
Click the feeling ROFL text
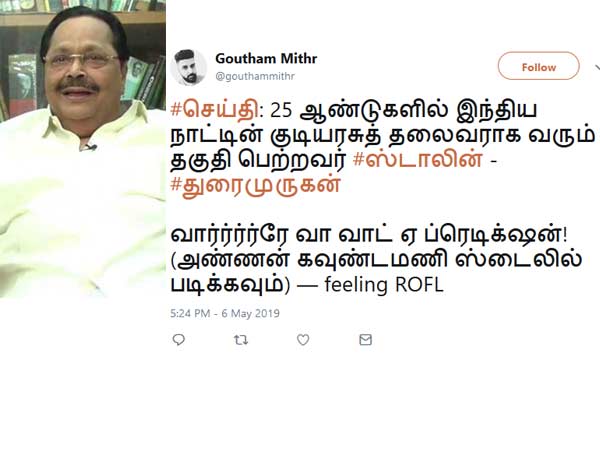tap(384, 285)
